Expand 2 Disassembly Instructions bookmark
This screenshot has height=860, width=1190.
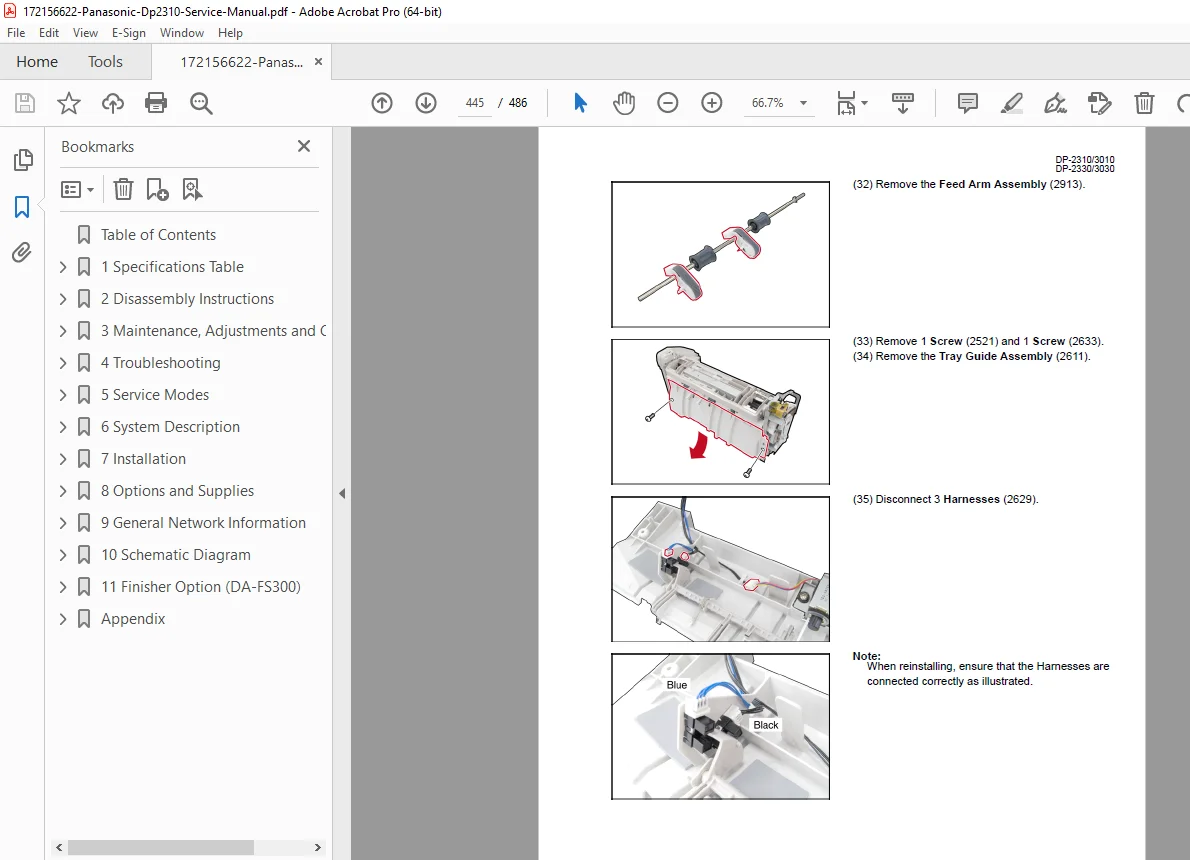pos(63,298)
